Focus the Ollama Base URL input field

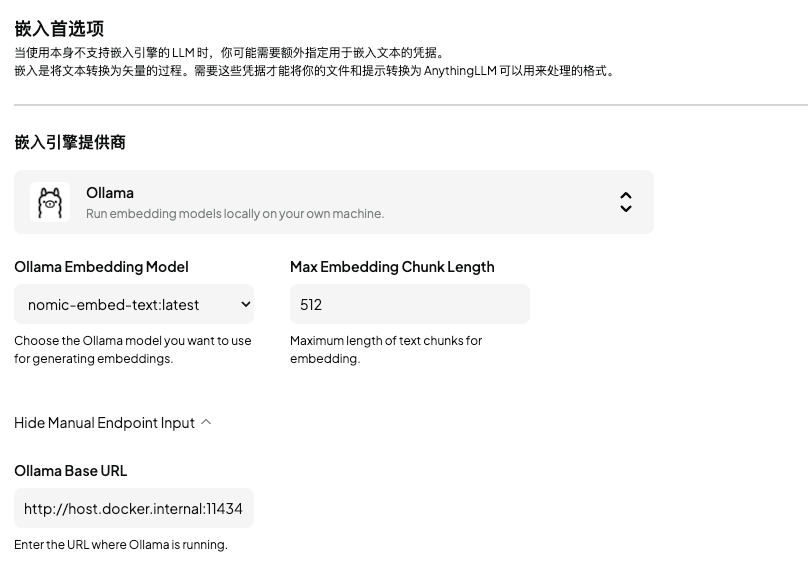(x=133, y=508)
